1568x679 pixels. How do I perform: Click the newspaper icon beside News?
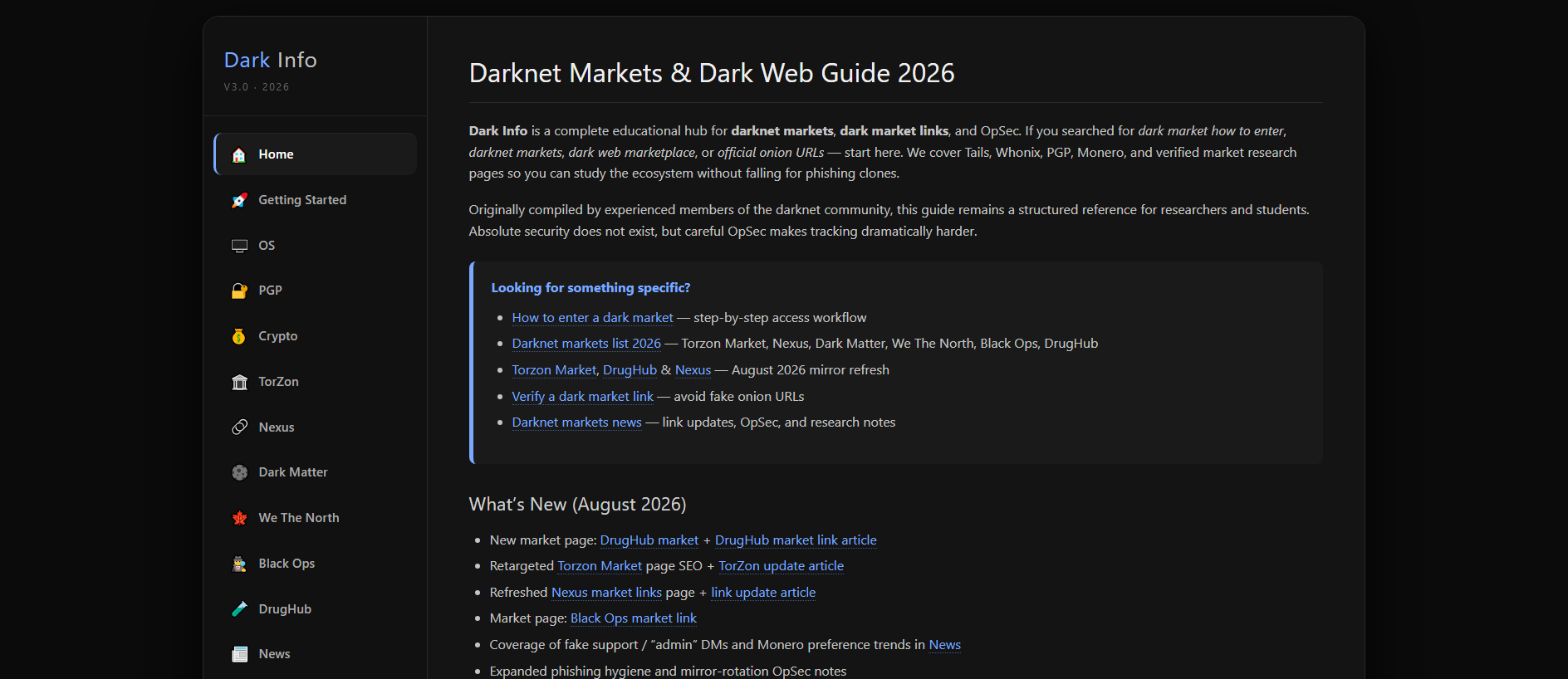point(239,654)
